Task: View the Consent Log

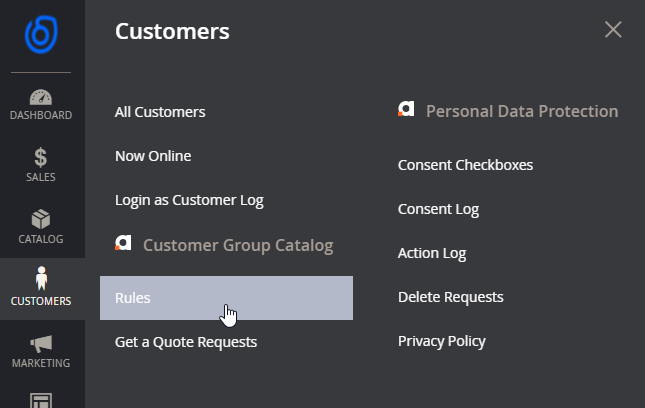Action: click(438, 209)
